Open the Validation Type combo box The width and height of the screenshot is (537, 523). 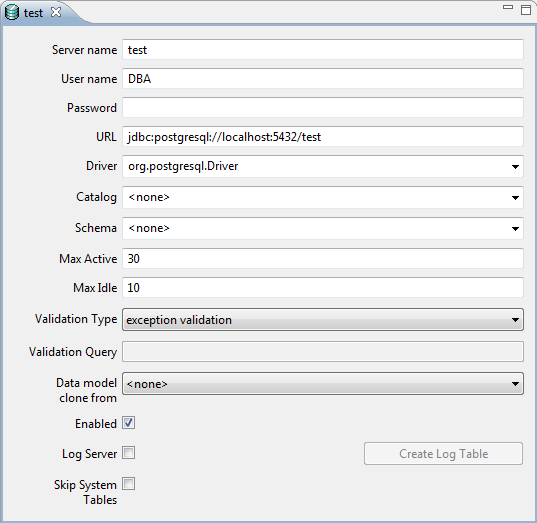pos(323,320)
